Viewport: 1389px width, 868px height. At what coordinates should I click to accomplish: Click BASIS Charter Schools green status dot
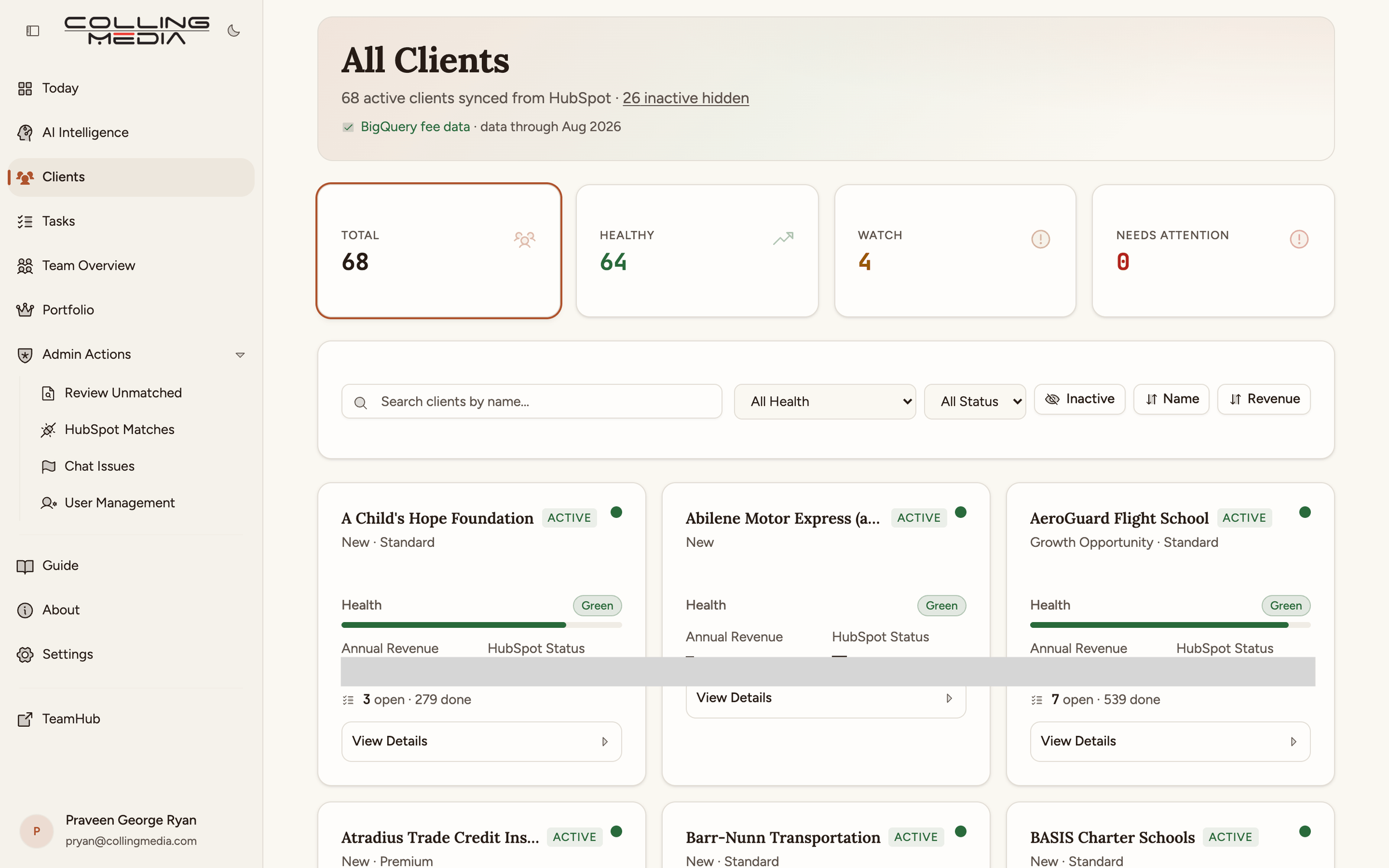coord(1305,832)
